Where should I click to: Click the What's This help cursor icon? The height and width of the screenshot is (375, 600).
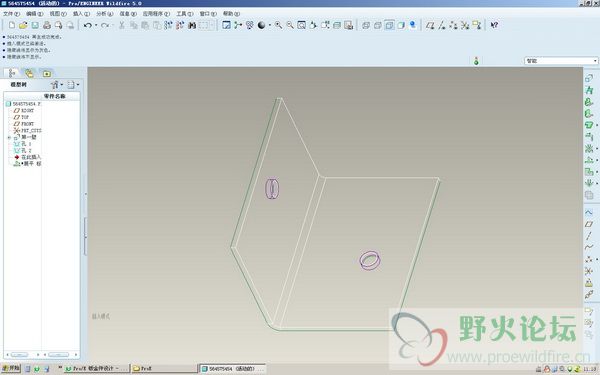(x=494, y=25)
